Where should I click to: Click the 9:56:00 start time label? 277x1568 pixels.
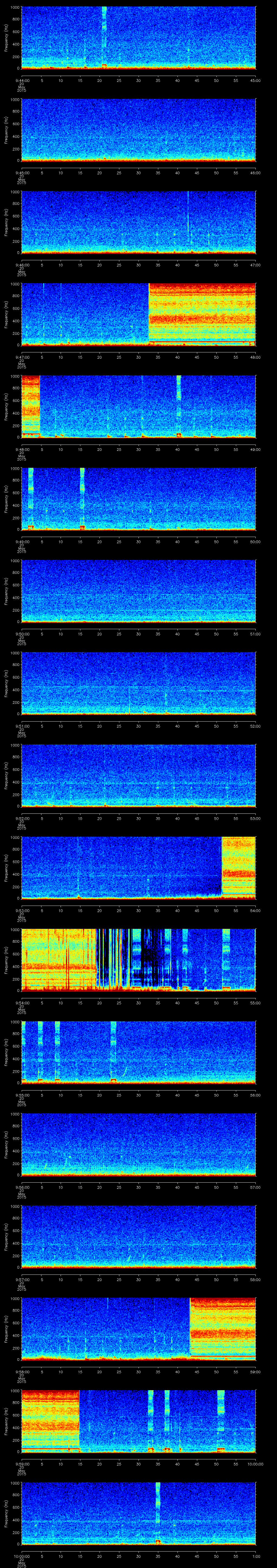coord(22,1187)
